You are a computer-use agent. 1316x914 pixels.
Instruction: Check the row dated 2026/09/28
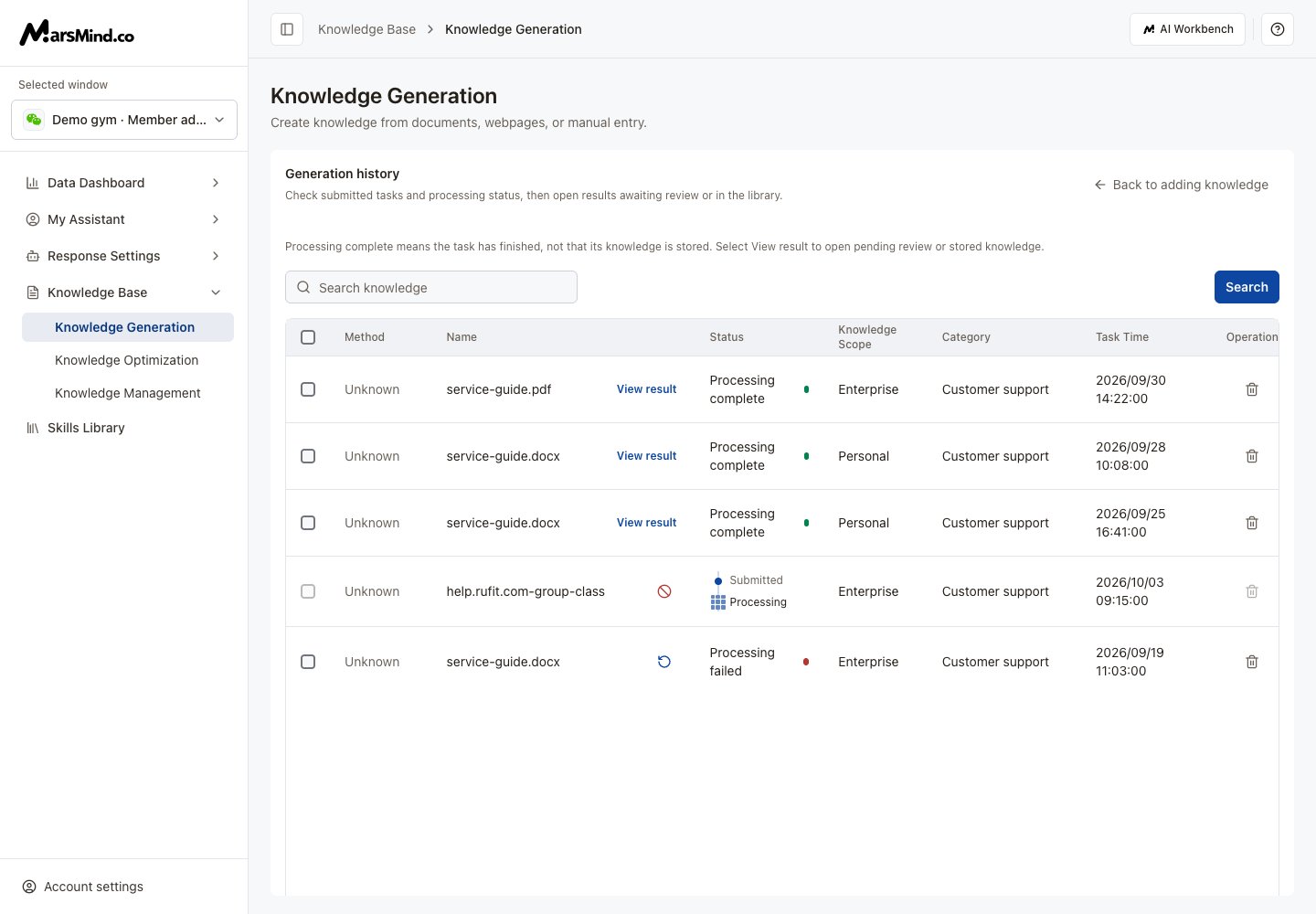tap(308, 456)
